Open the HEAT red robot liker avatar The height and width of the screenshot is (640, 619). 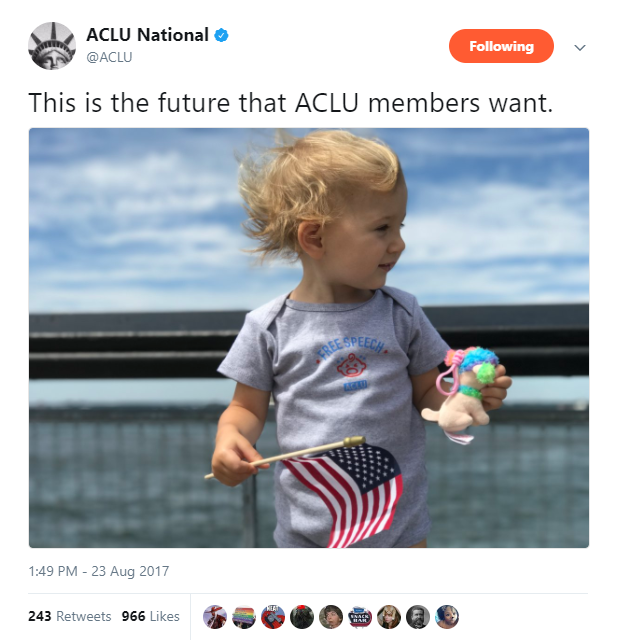273,617
